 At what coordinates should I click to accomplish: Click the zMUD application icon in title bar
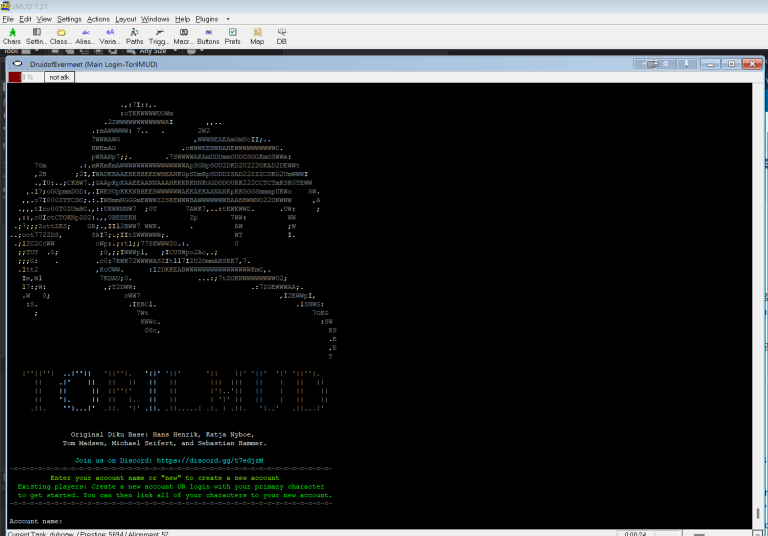coord(5,6)
